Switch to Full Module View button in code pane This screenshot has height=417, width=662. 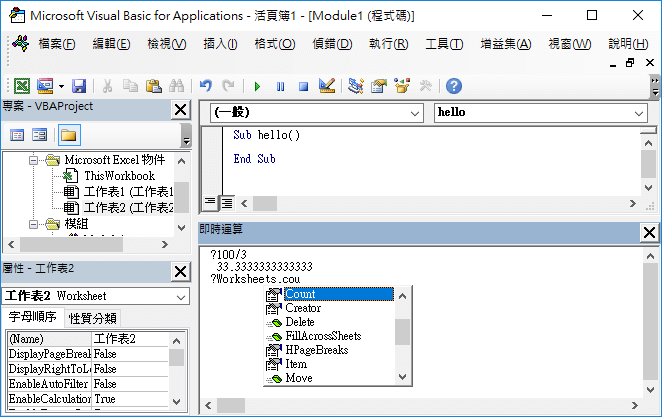(x=227, y=203)
